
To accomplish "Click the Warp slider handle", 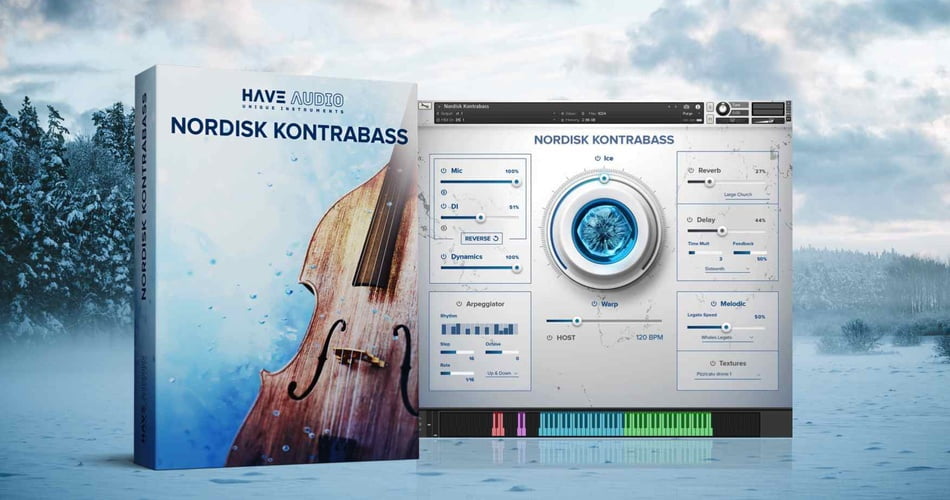I will (576, 321).
